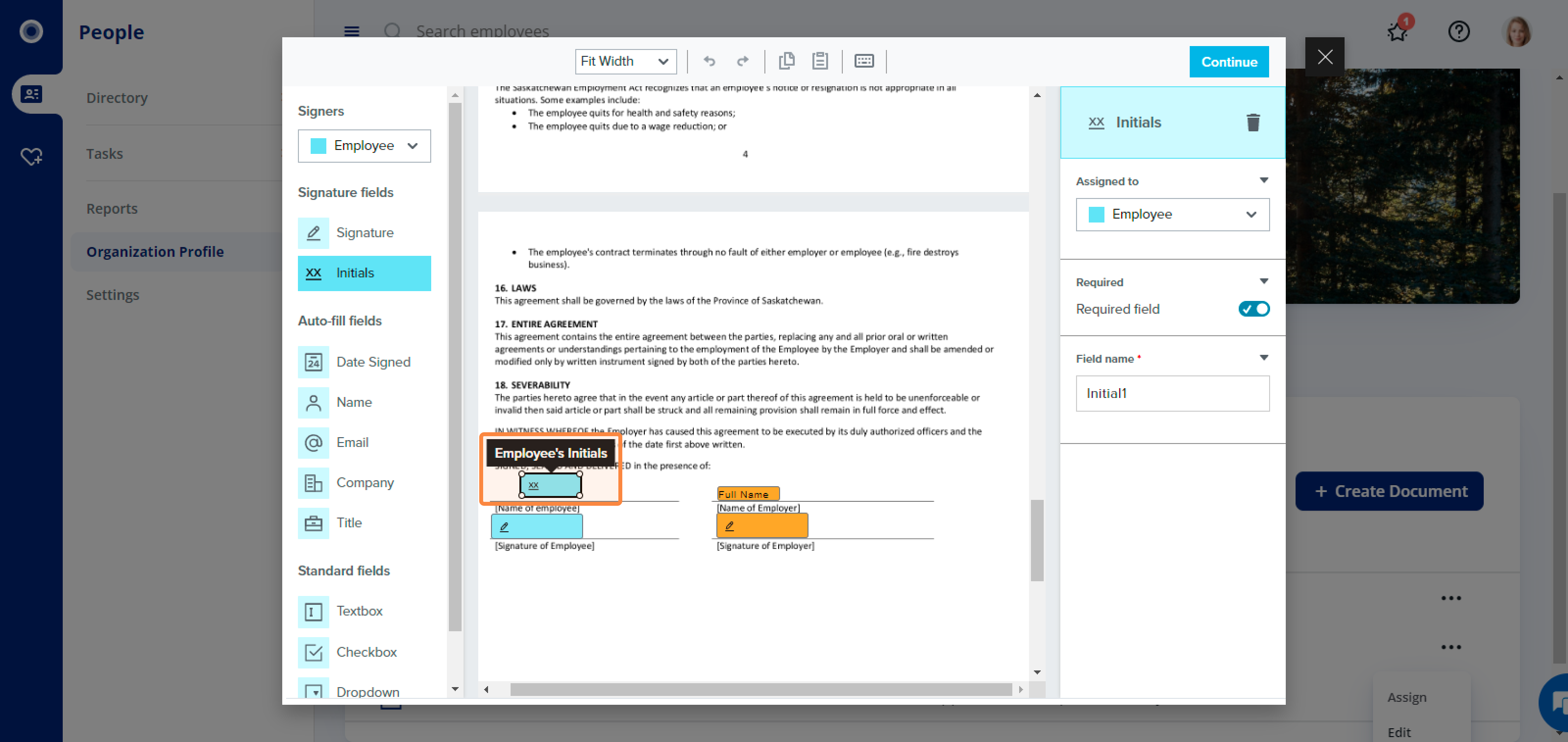Select the Full Name employer field
This screenshot has height=742, width=1568.
tap(748, 494)
